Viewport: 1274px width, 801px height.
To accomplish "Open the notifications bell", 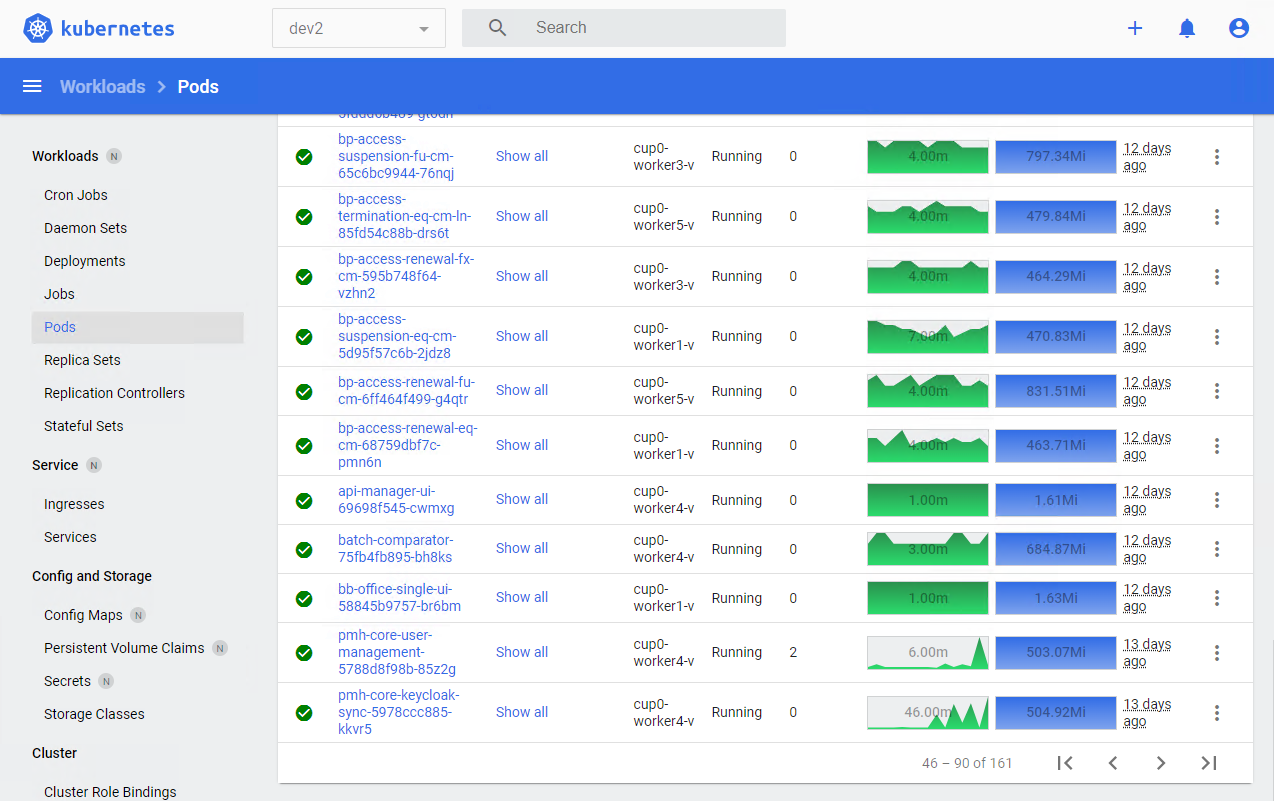I will pos(1187,28).
